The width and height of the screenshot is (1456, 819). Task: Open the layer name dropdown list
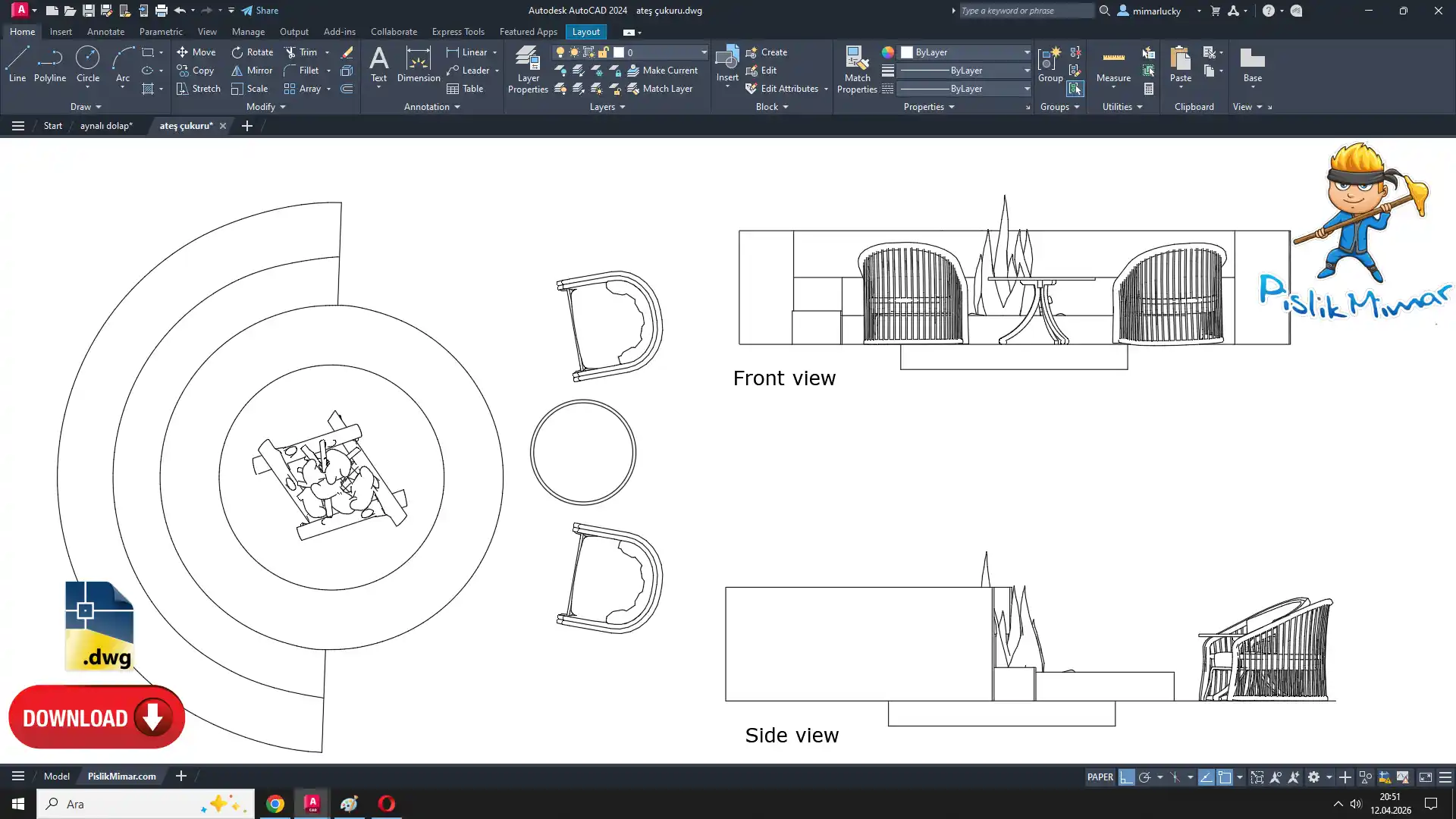pos(703,52)
